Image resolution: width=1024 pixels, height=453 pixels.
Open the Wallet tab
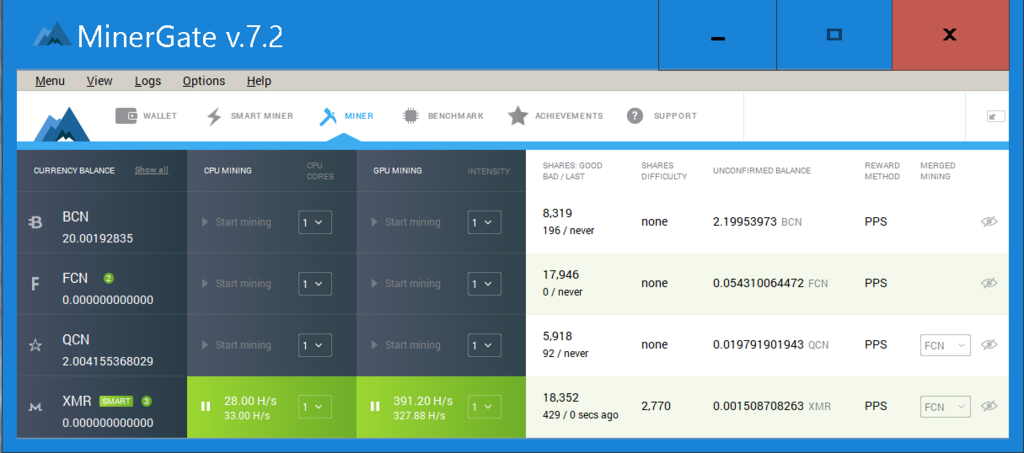click(146, 116)
